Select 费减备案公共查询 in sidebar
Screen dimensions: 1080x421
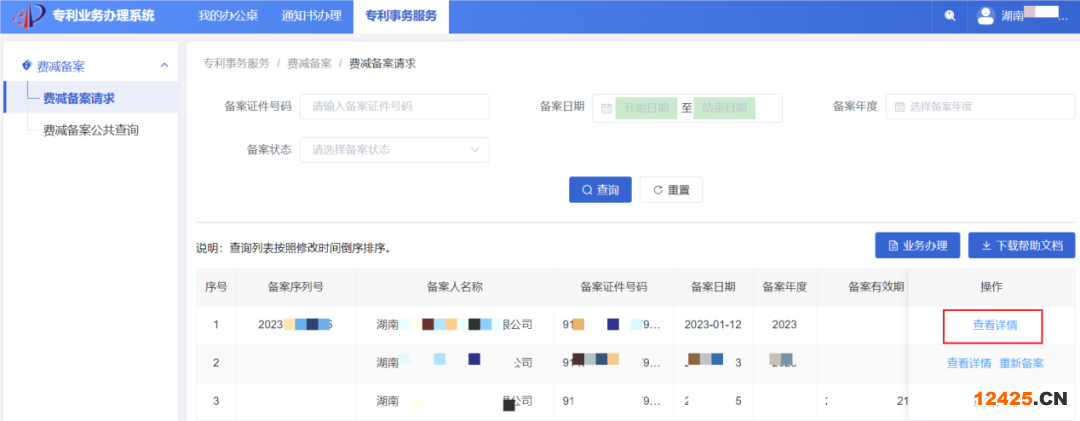(x=90, y=130)
